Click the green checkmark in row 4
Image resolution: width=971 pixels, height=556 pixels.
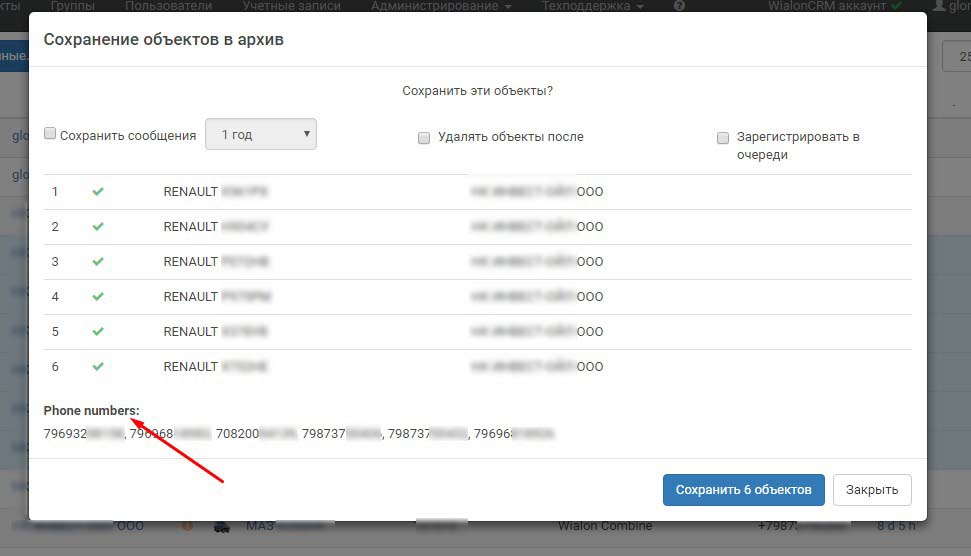[98, 296]
